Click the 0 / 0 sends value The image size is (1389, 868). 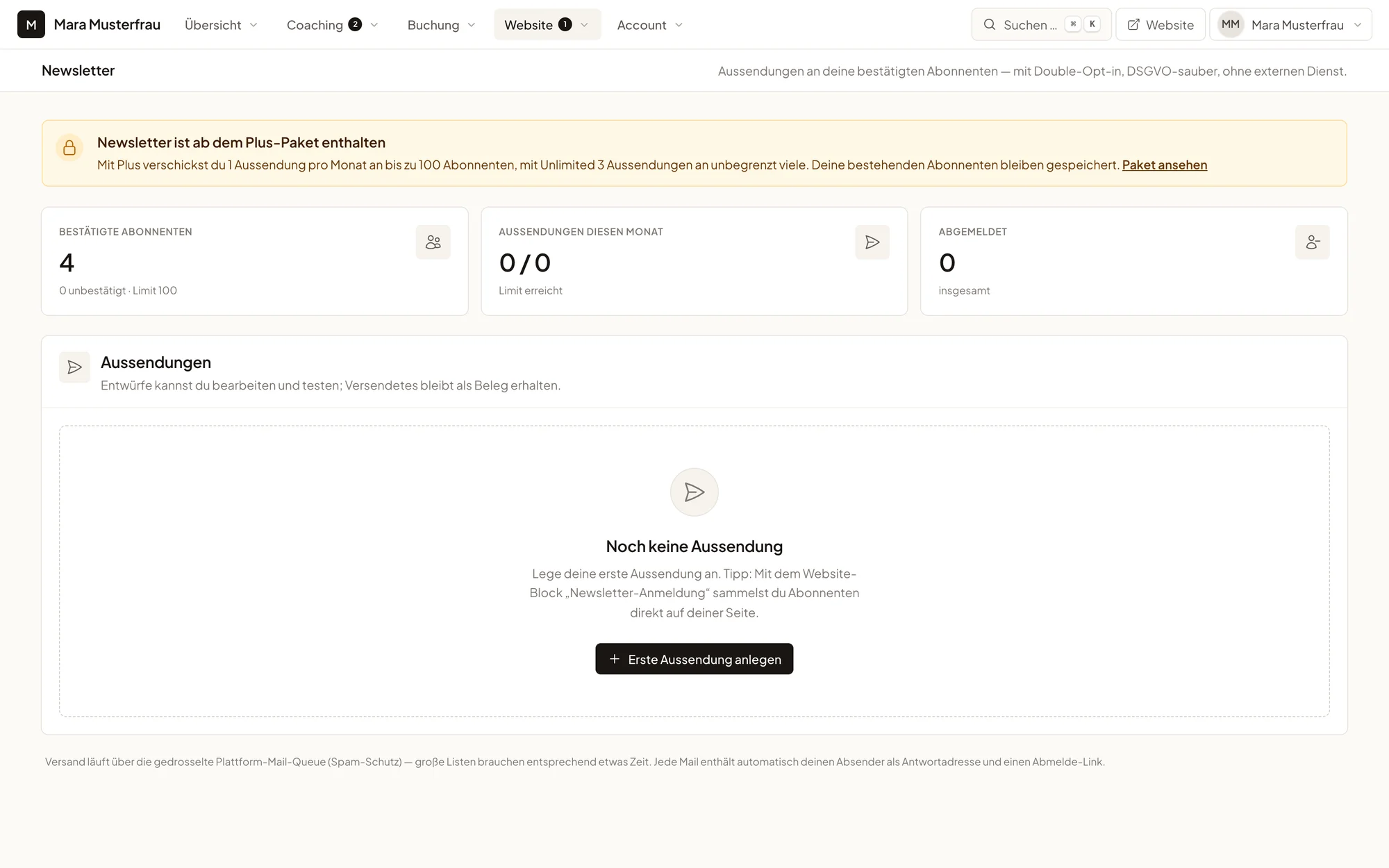click(525, 262)
